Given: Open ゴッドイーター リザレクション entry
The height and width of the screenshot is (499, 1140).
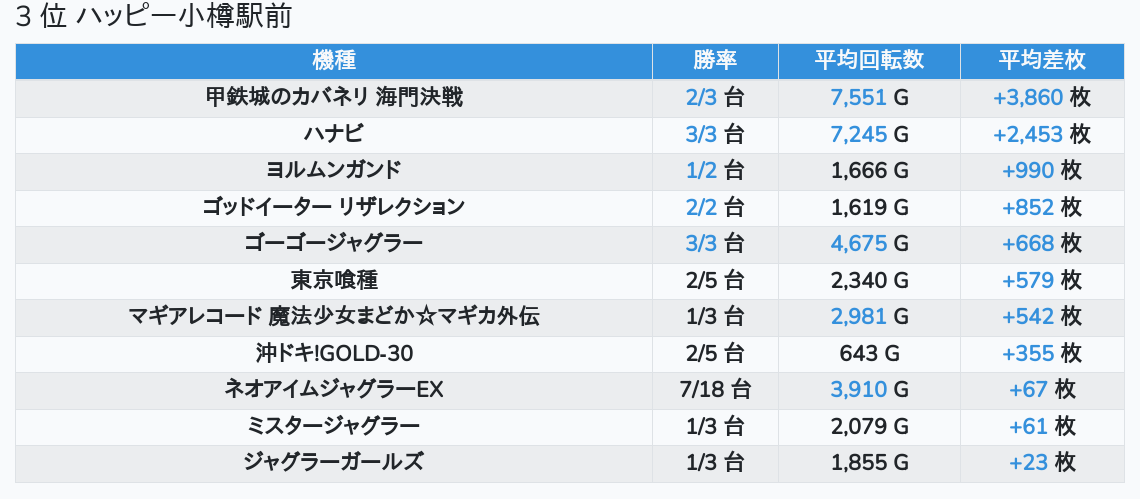Looking at the screenshot, I should point(333,207).
